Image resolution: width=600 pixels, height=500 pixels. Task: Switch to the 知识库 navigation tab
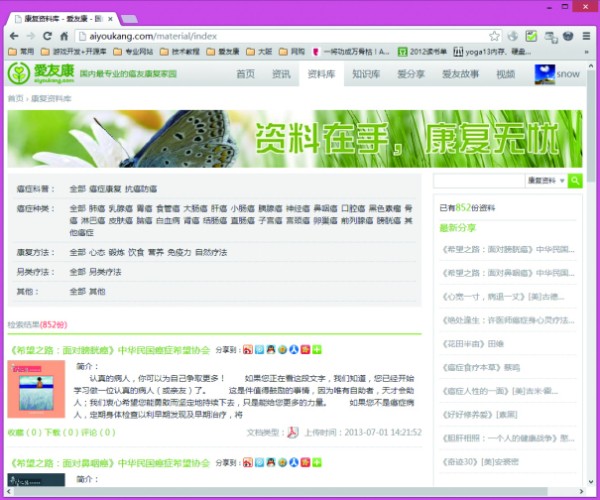(366, 74)
